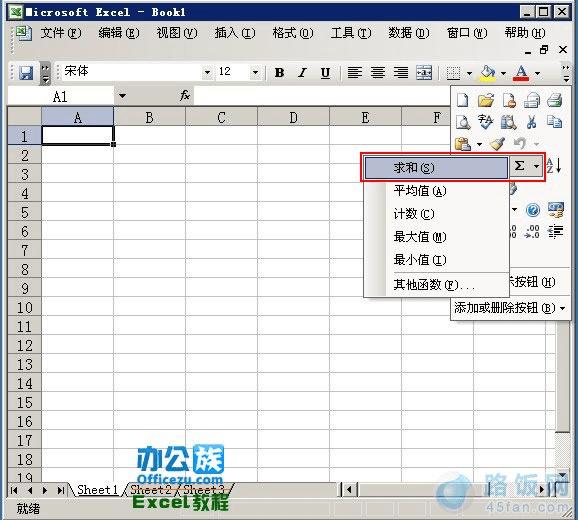This screenshot has height=520, width=578.
Task: Open Fill Color dropdown arrow
Action: coord(504,73)
